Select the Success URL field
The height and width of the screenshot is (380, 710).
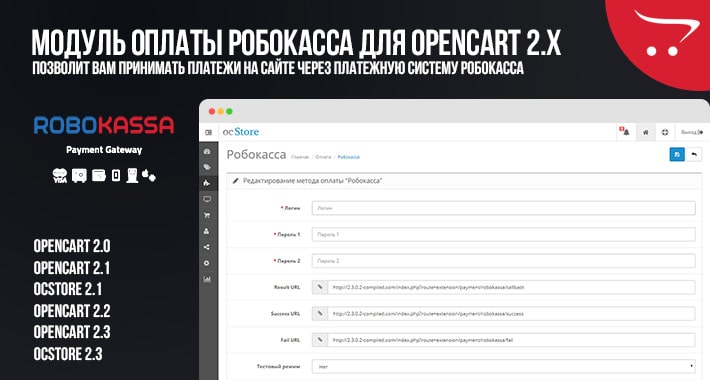coord(511,313)
